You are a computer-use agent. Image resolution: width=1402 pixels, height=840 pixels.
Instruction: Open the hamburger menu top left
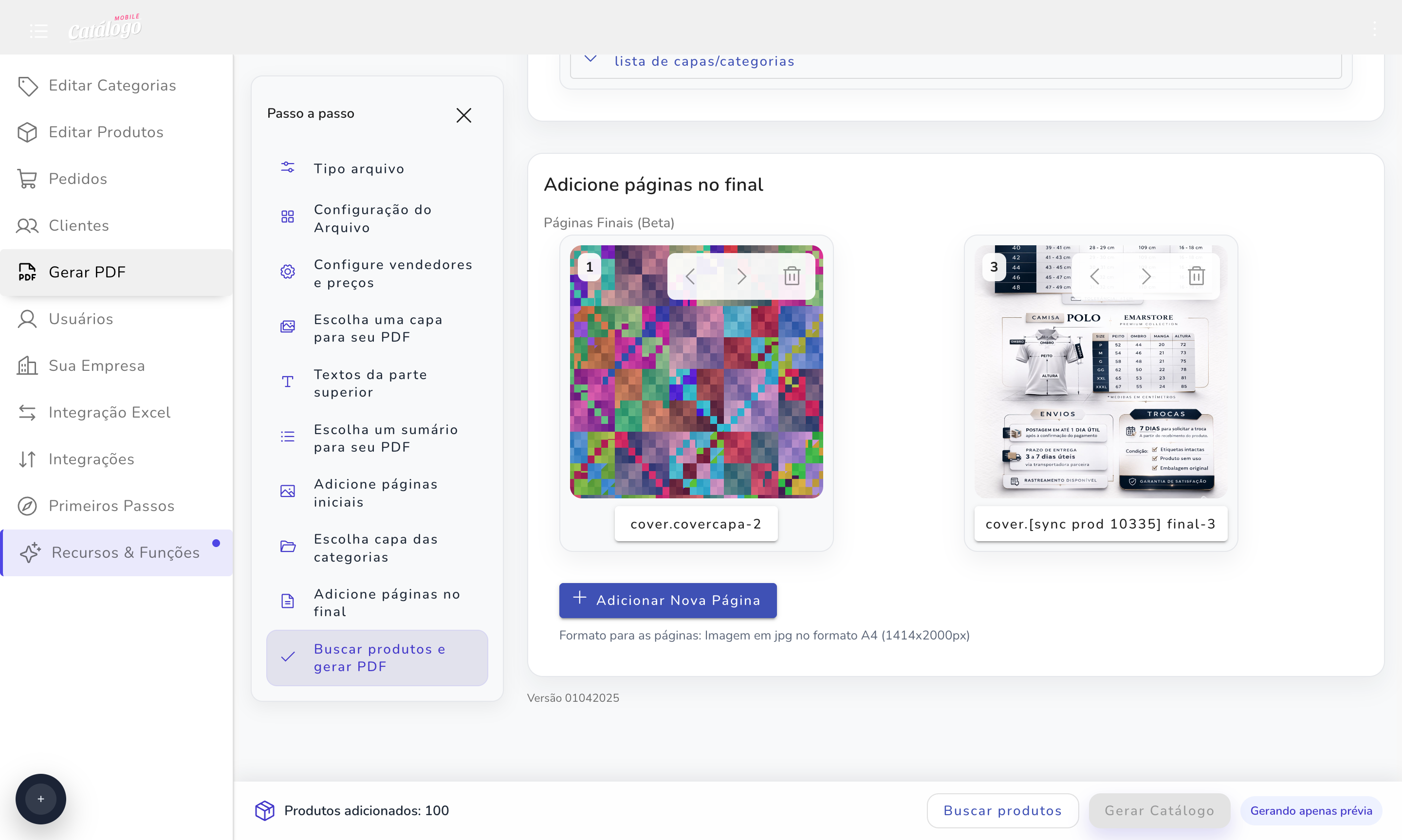pos(38,31)
